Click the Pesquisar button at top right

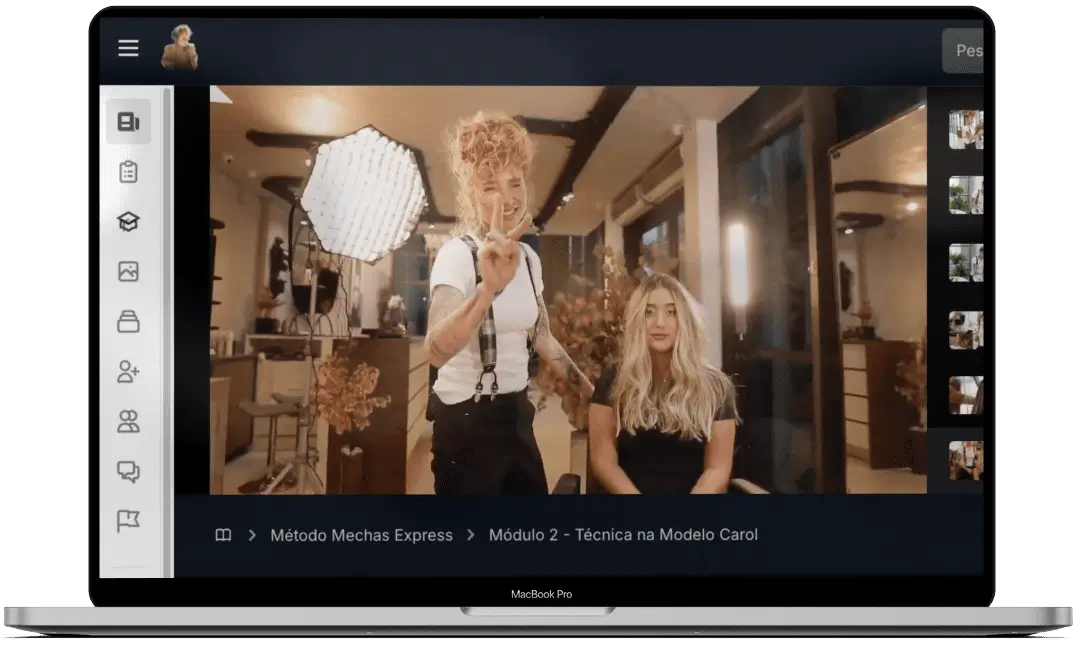point(967,49)
